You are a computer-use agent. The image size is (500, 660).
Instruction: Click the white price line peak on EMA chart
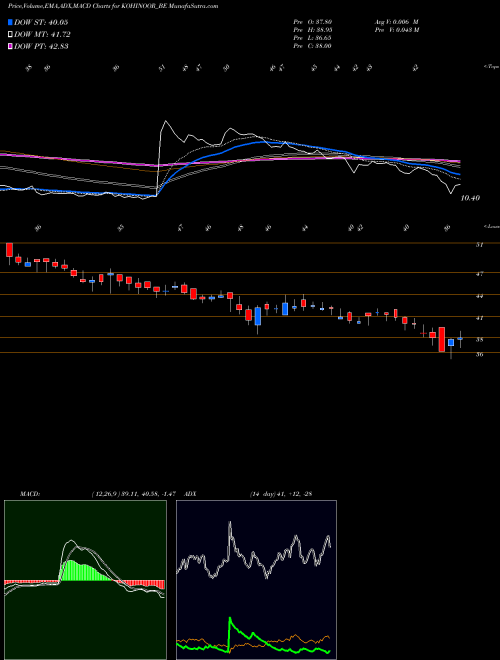[x=165, y=122]
